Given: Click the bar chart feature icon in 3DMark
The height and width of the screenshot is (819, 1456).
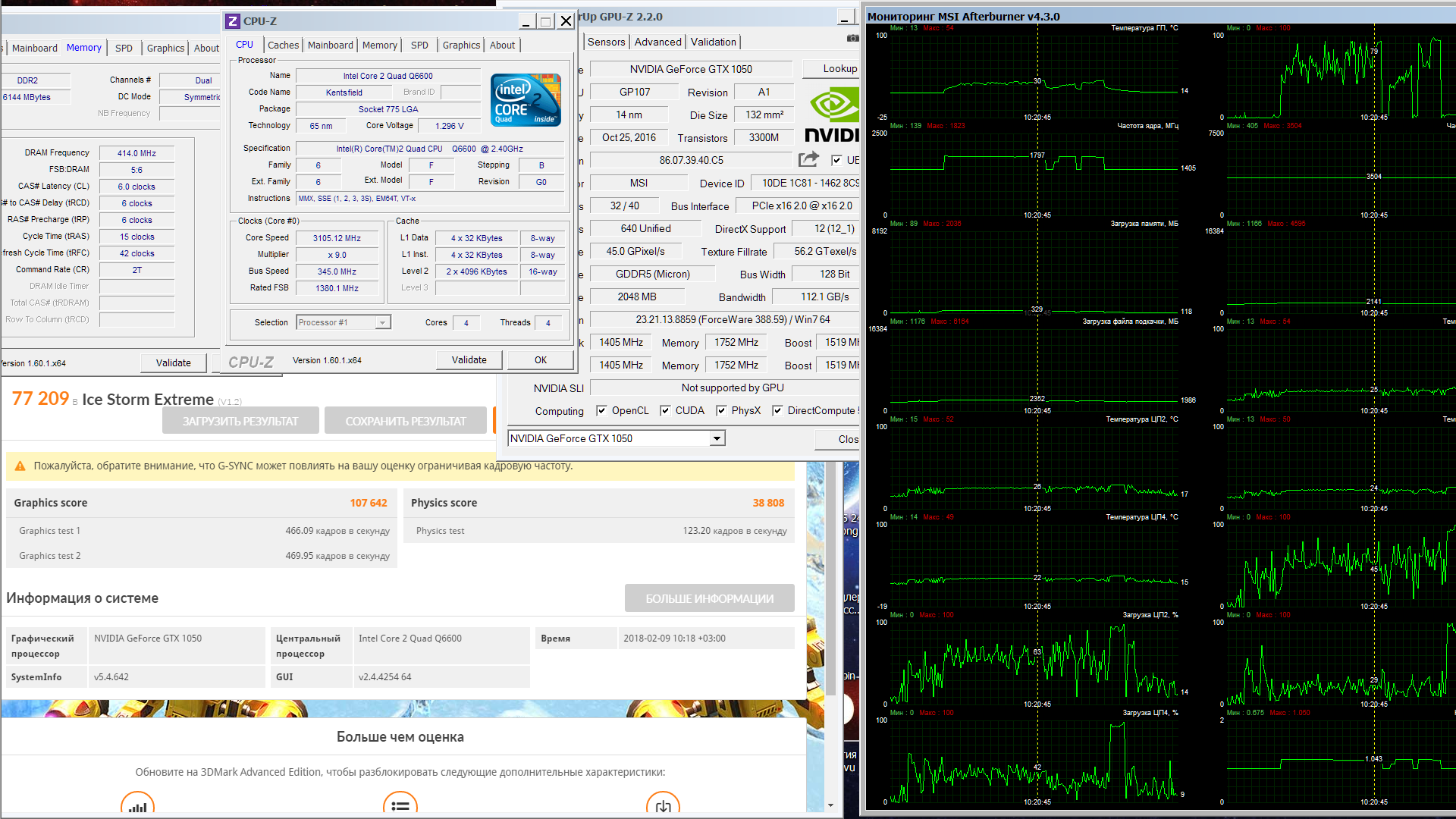Looking at the screenshot, I should pos(137,805).
